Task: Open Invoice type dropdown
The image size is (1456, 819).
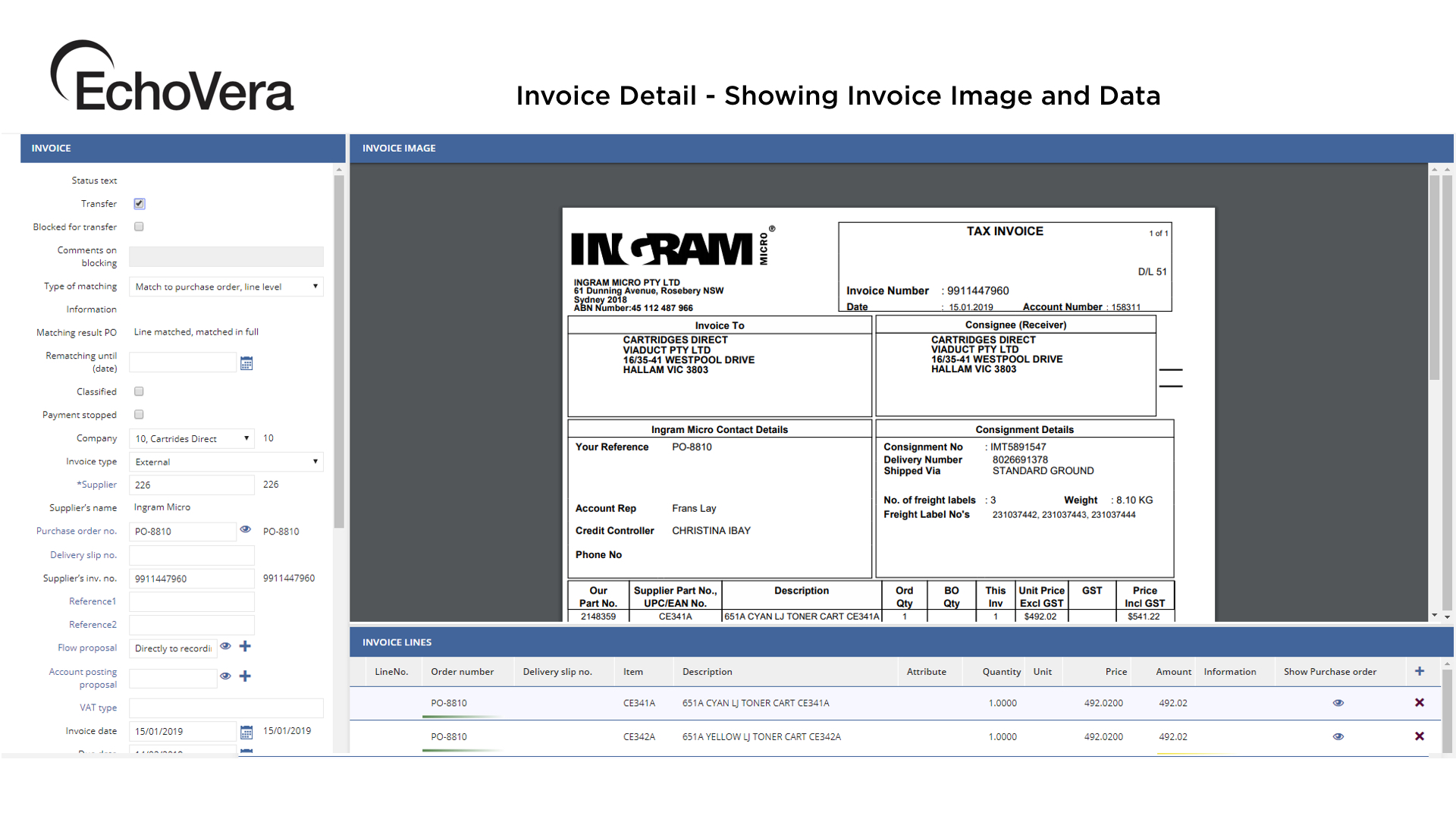Action: [226, 462]
